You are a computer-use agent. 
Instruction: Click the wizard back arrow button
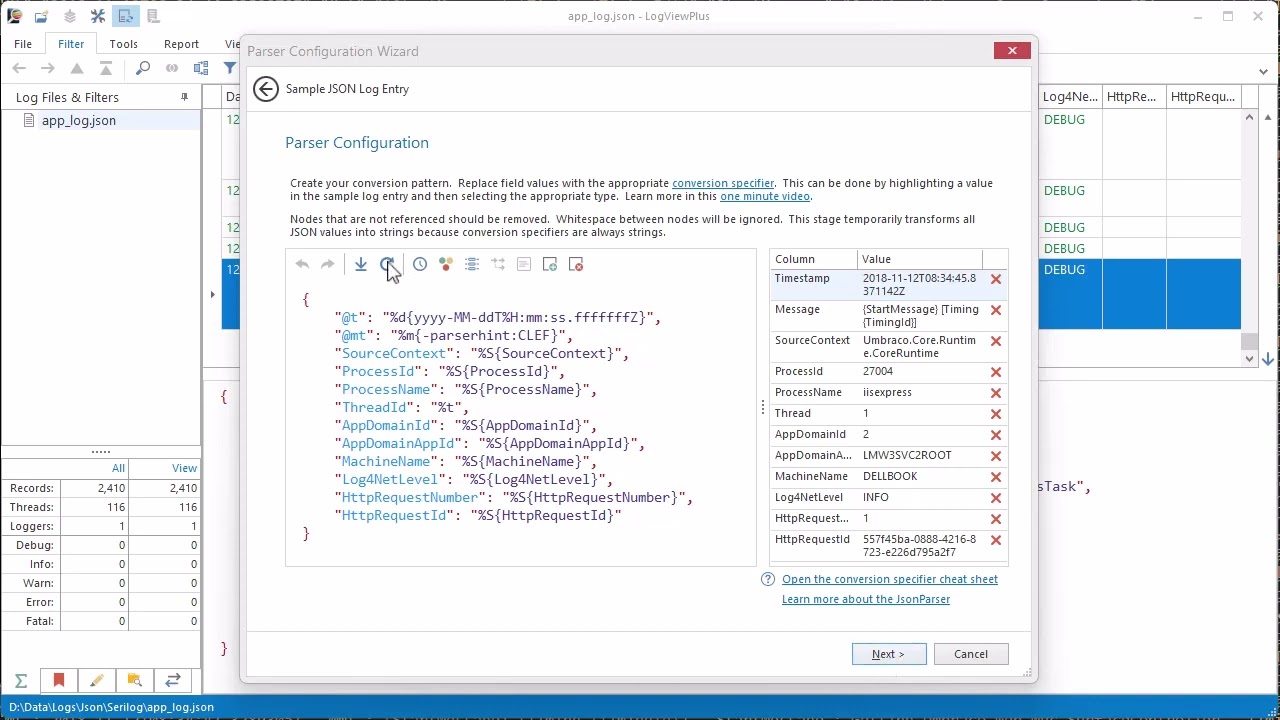coord(266,89)
